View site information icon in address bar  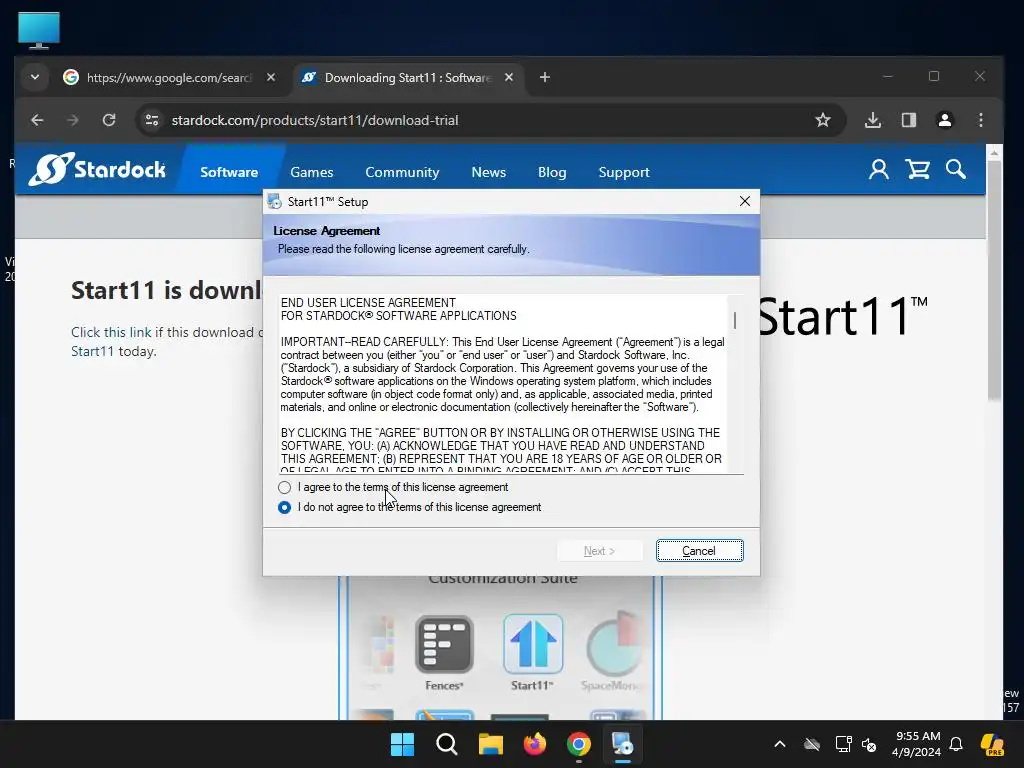click(x=152, y=120)
